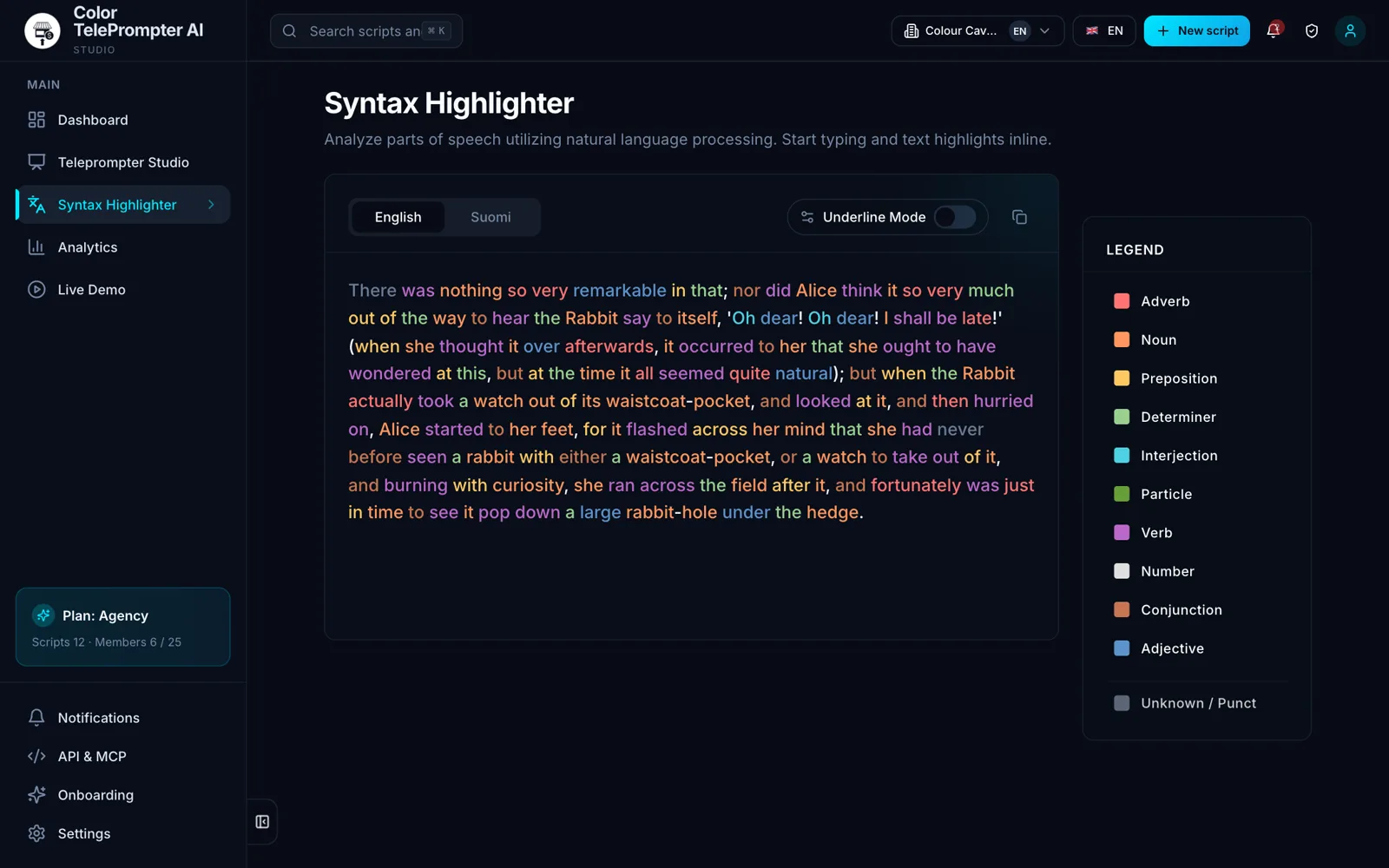The image size is (1389, 868).
Task: Collapse the sidebar with panel icon
Action: pyautogui.click(x=262, y=822)
